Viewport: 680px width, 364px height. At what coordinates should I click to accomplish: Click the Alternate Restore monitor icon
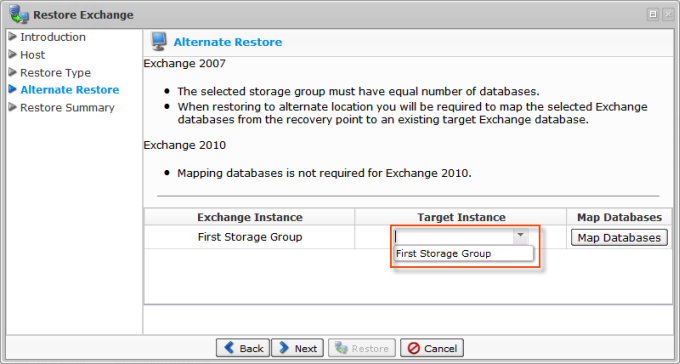click(158, 42)
